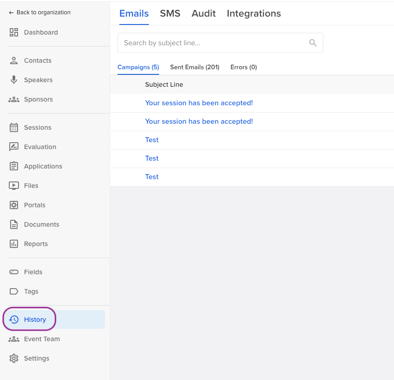Click the Applications clipboard icon
This screenshot has width=394, height=380.
pyautogui.click(x=14, y=166)
